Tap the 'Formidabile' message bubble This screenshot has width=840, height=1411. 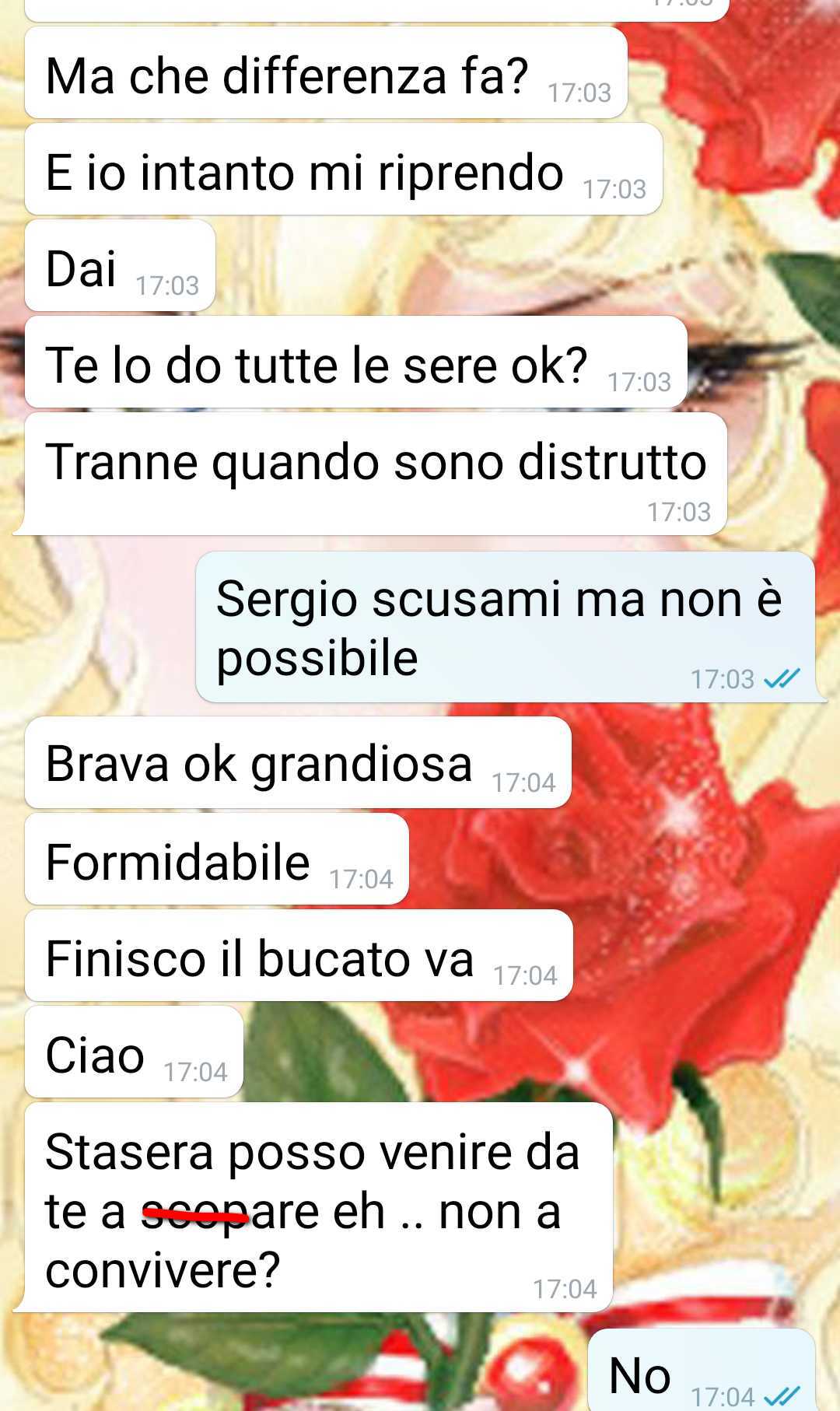pyautogui.click(x=216, y=859)
